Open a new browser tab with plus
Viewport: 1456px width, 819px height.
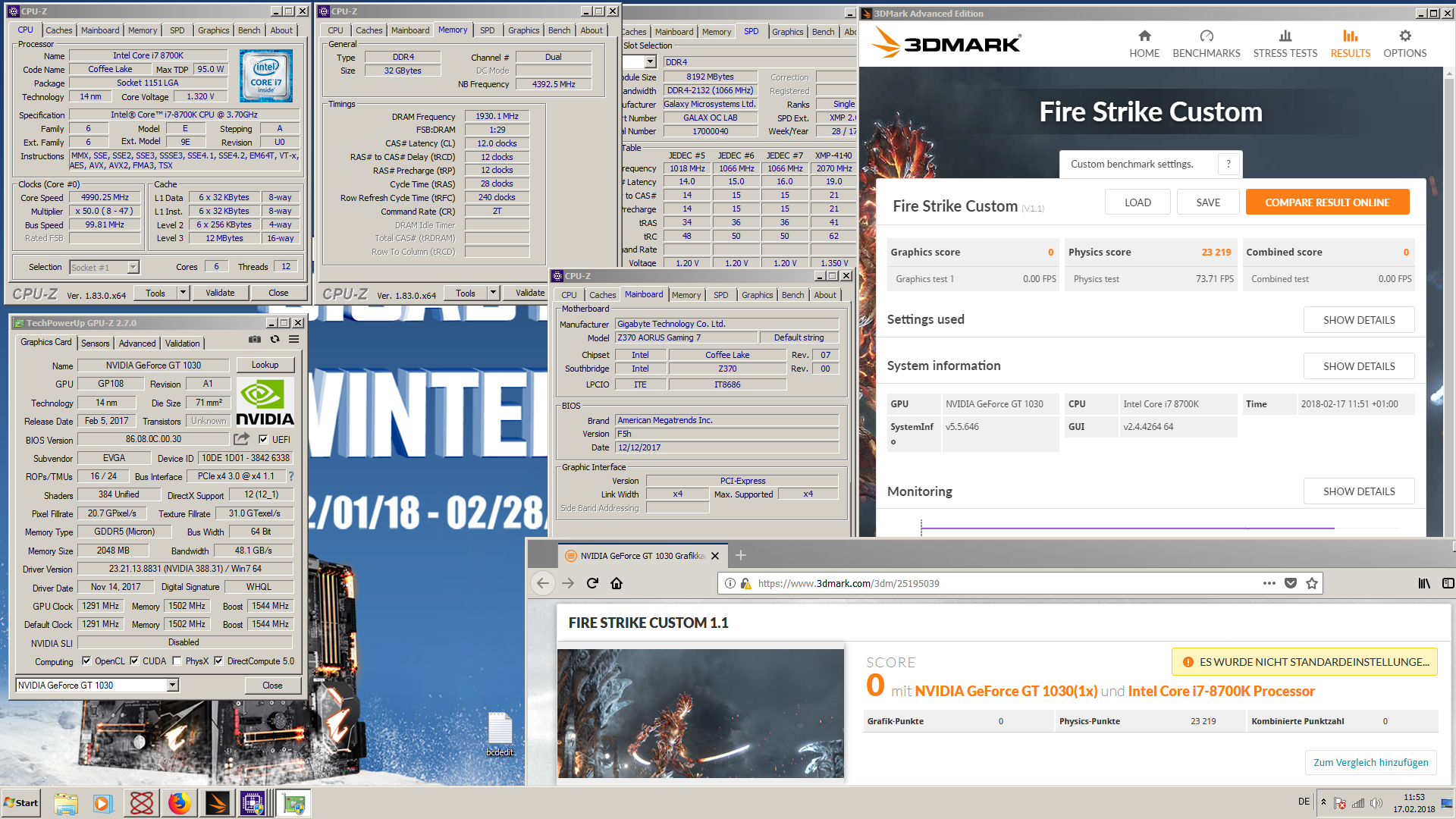(x=741, y=555)
